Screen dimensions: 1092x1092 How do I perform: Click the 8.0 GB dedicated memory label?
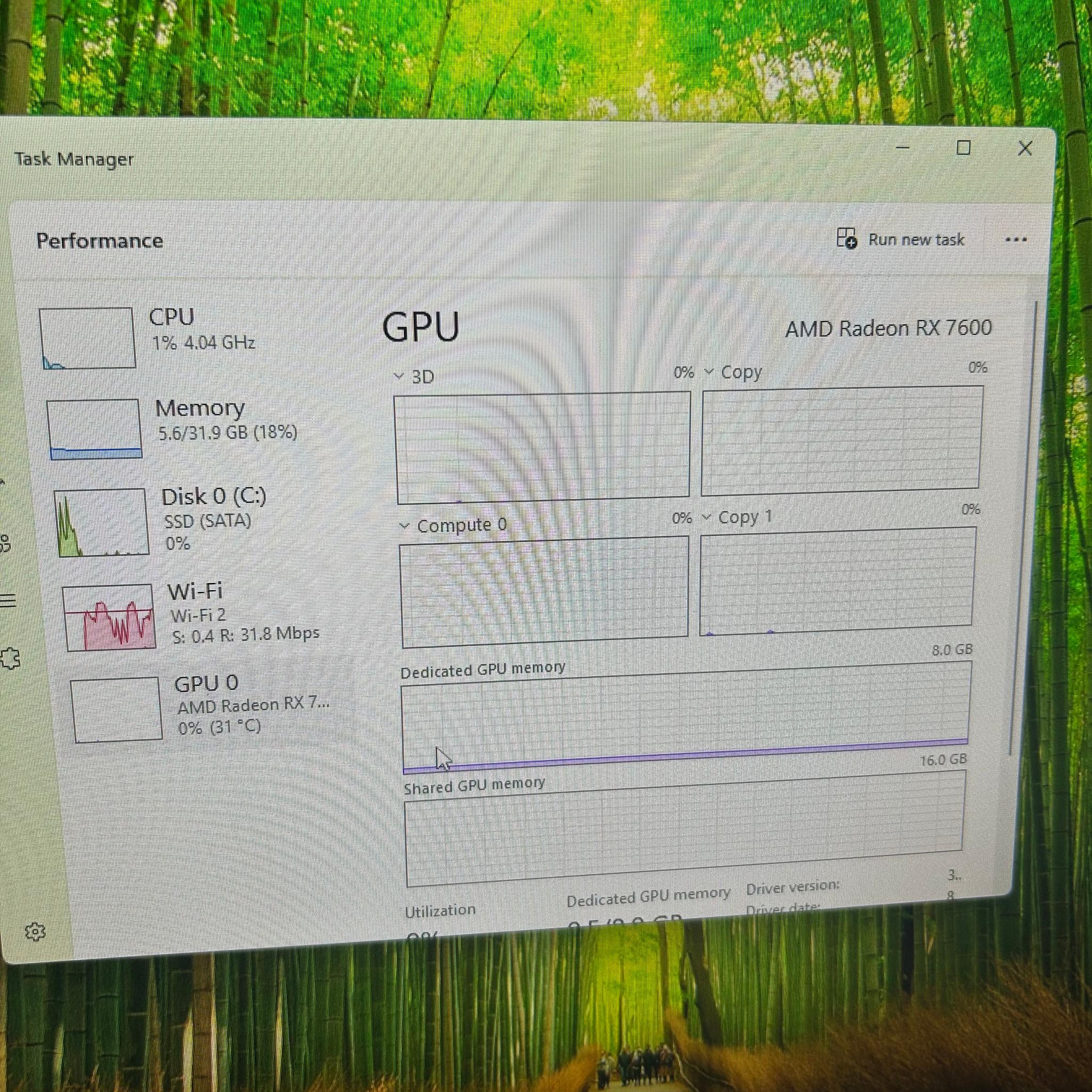(x=952, y=649)
